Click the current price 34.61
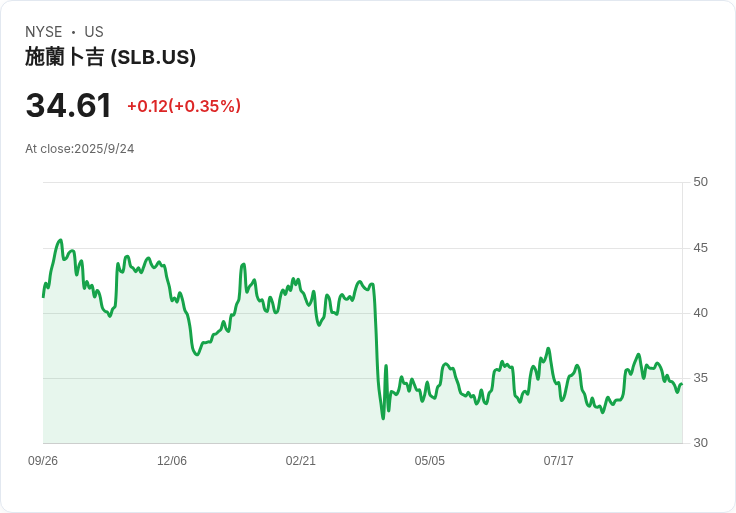The image size is (736, 513). pos(68,106)
